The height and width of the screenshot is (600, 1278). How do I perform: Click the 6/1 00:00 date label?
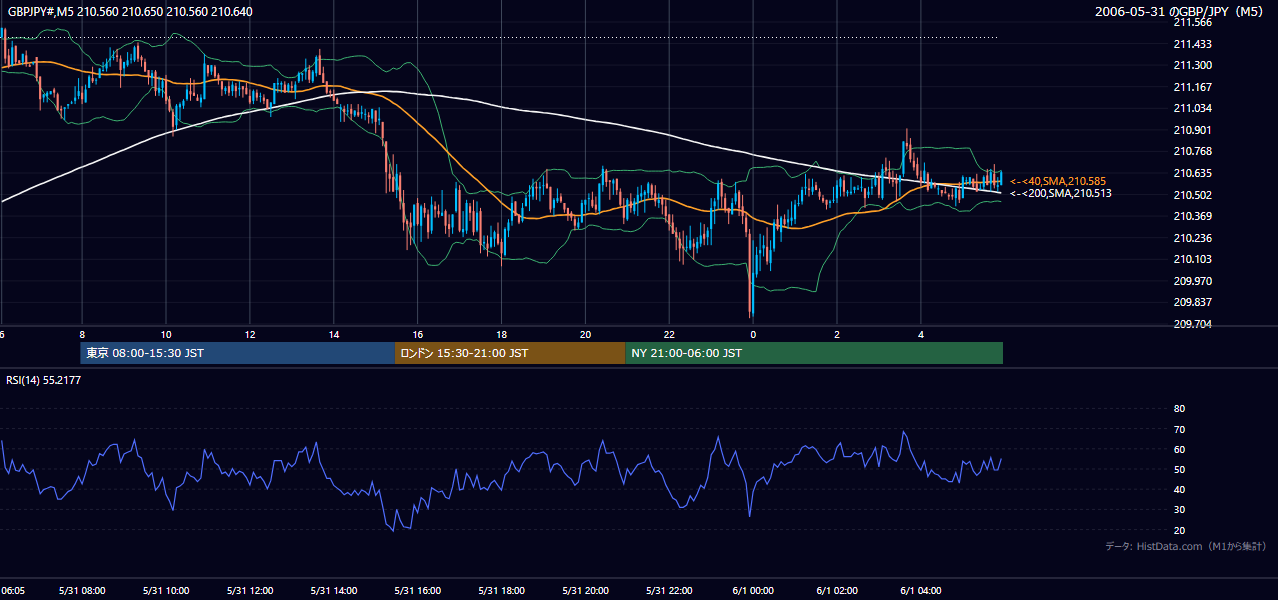coord(753,591)
